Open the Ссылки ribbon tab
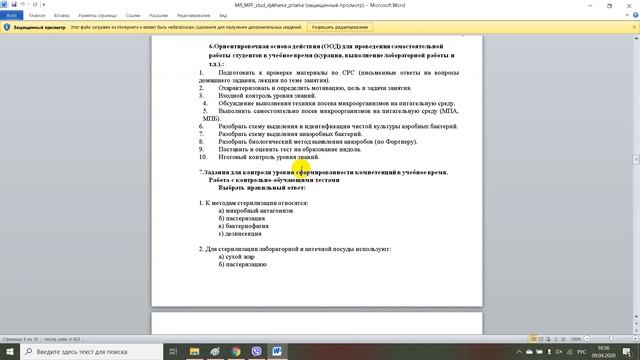 click(133, 16)
